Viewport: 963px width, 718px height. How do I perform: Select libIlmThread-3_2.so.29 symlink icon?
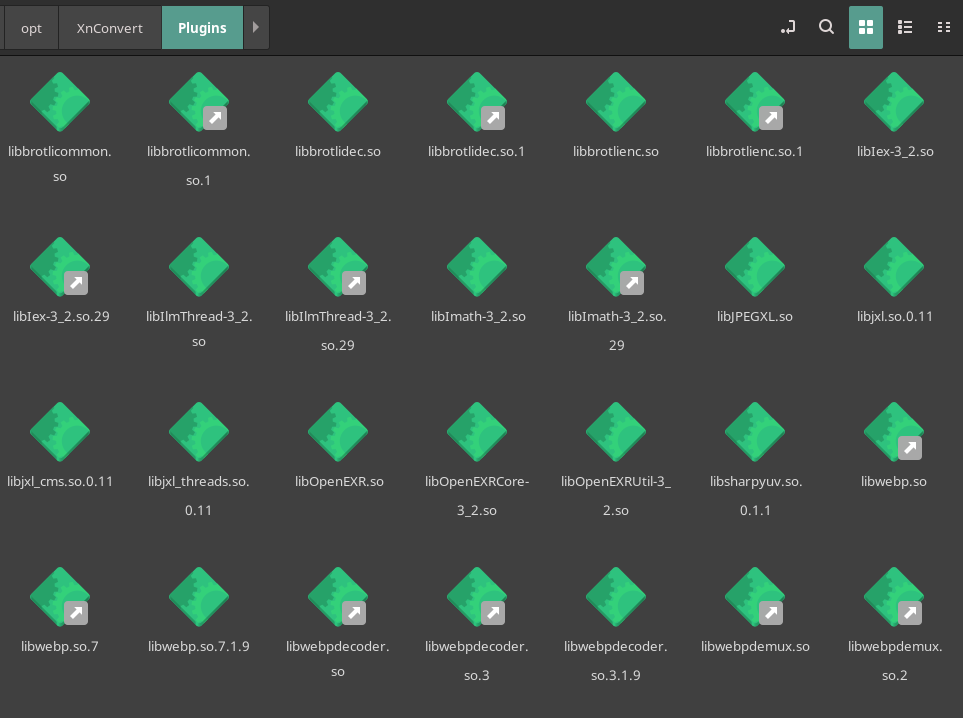click(338, 267)
